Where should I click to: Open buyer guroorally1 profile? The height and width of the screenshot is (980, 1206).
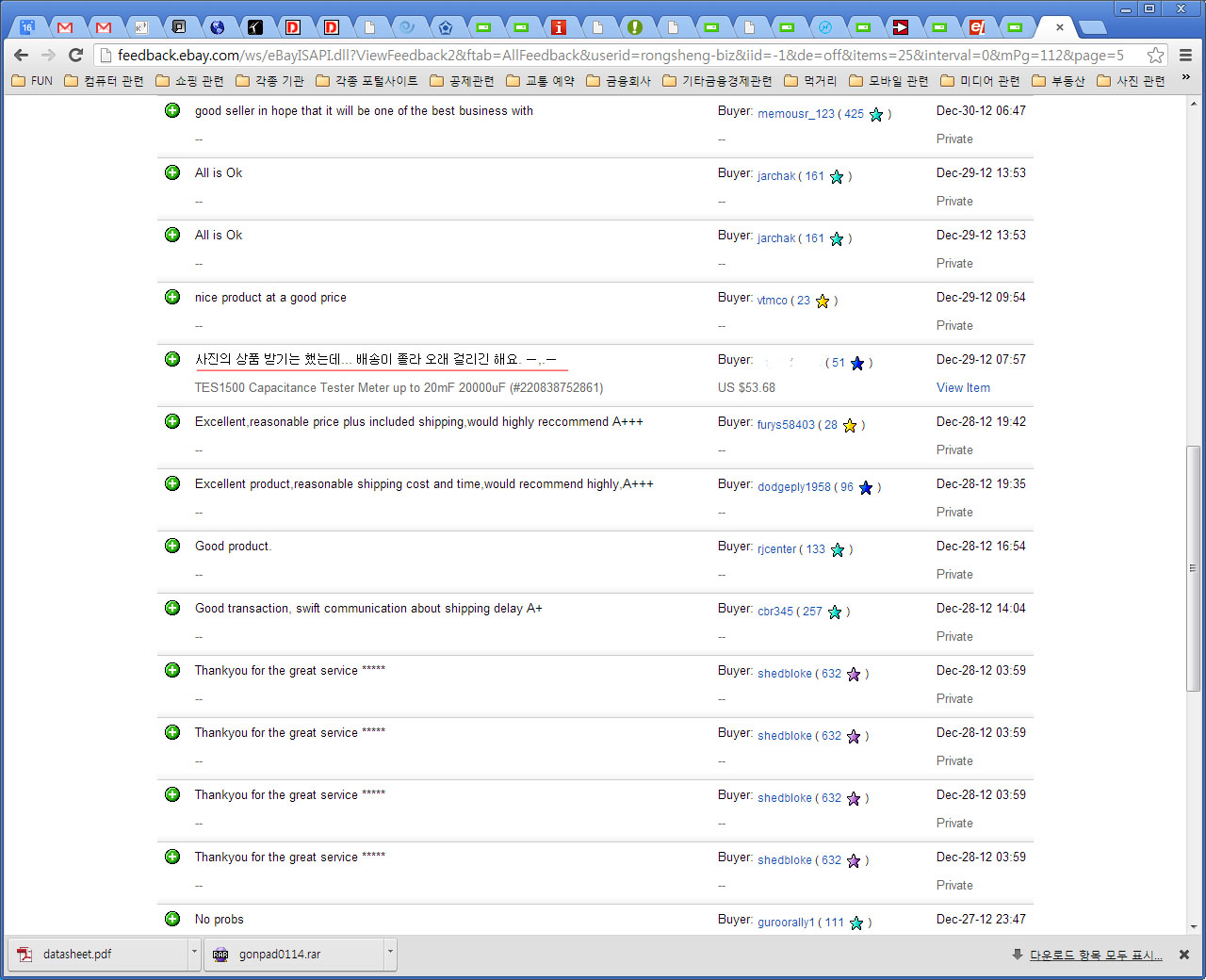tap(786, 923)
